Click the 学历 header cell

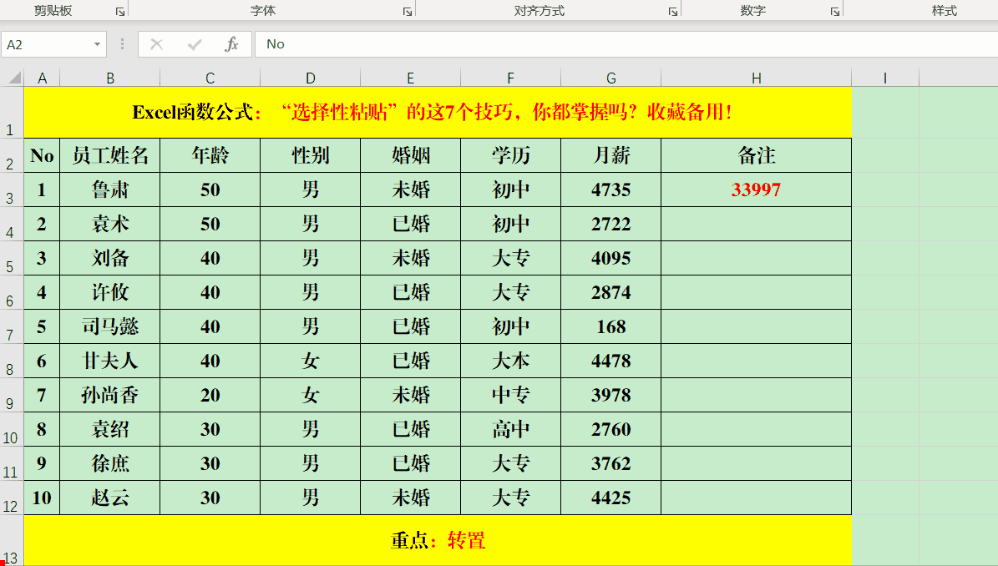[510, 155]
